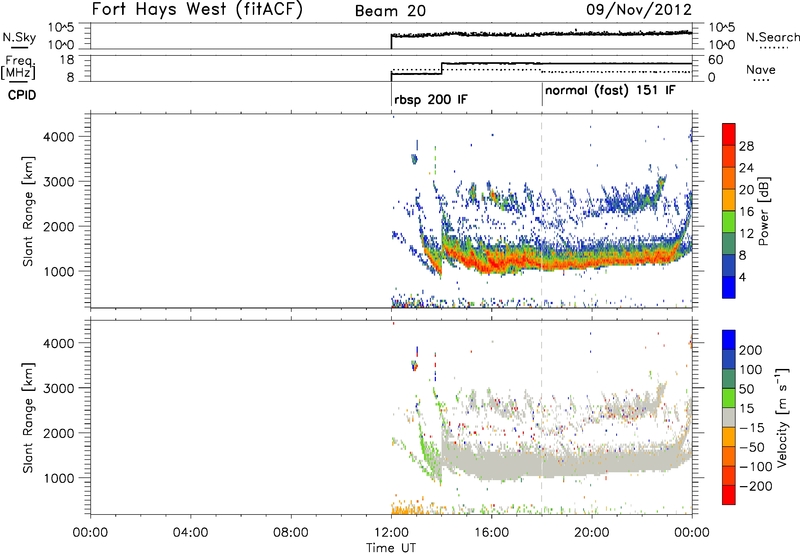
Task: Click the green segment of Velocity colorbar
Action: click(x=729, y=397)
